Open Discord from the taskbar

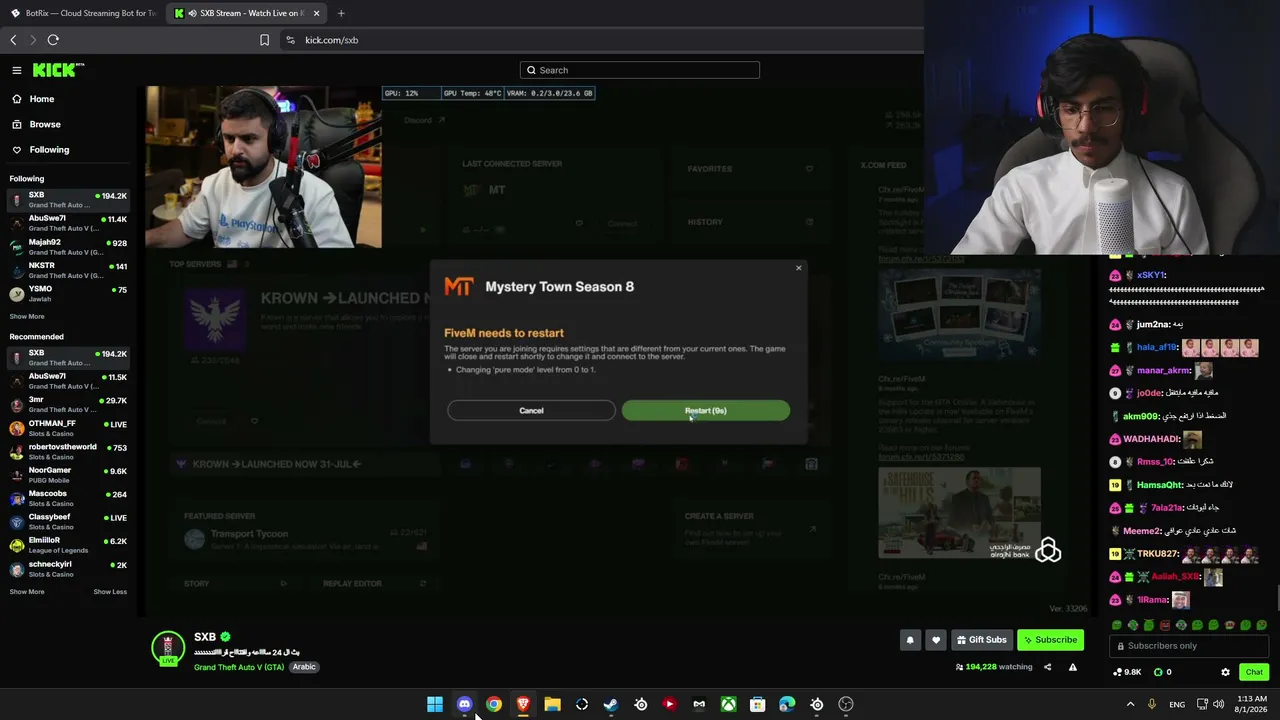464,704
